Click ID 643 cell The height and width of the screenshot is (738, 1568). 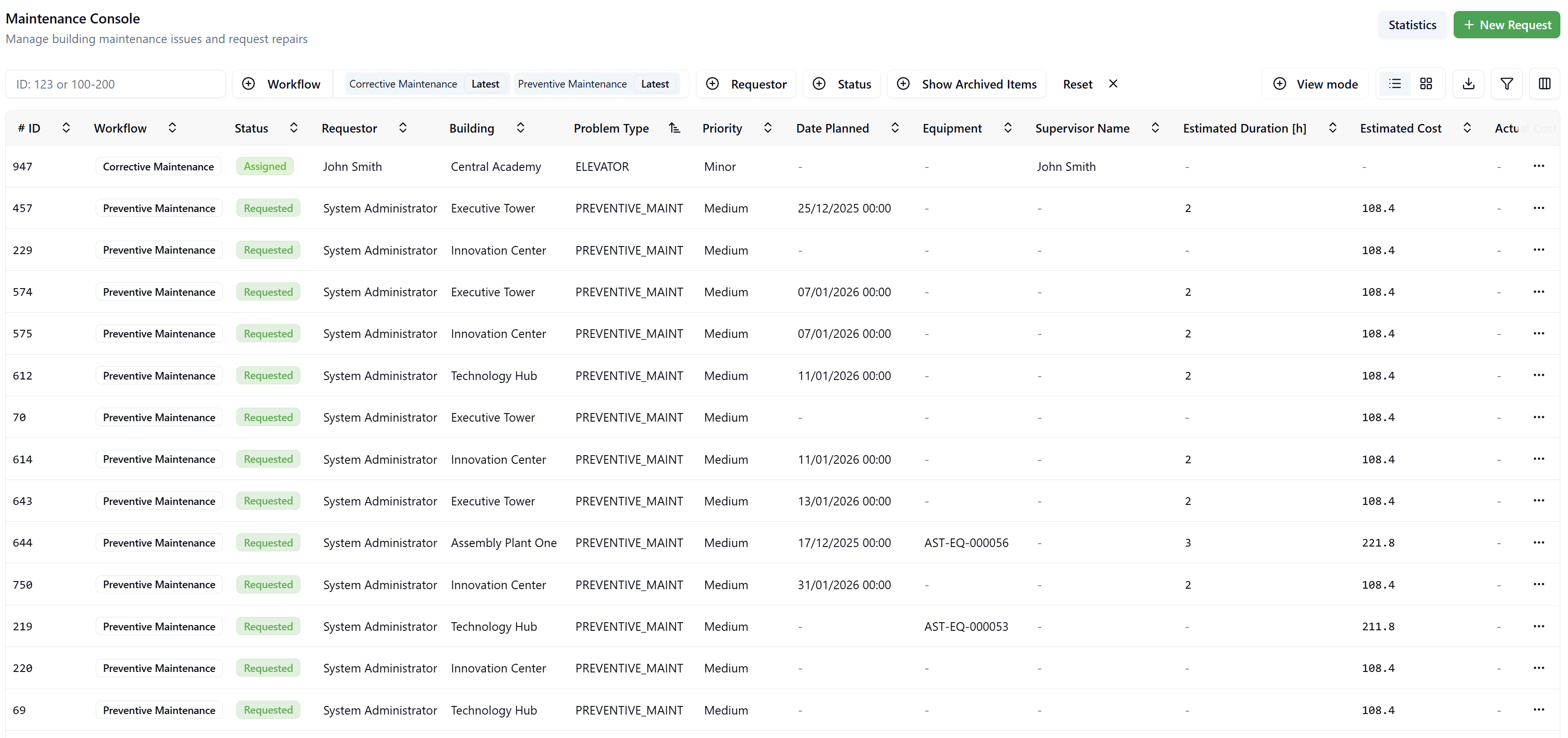point(22,501)
